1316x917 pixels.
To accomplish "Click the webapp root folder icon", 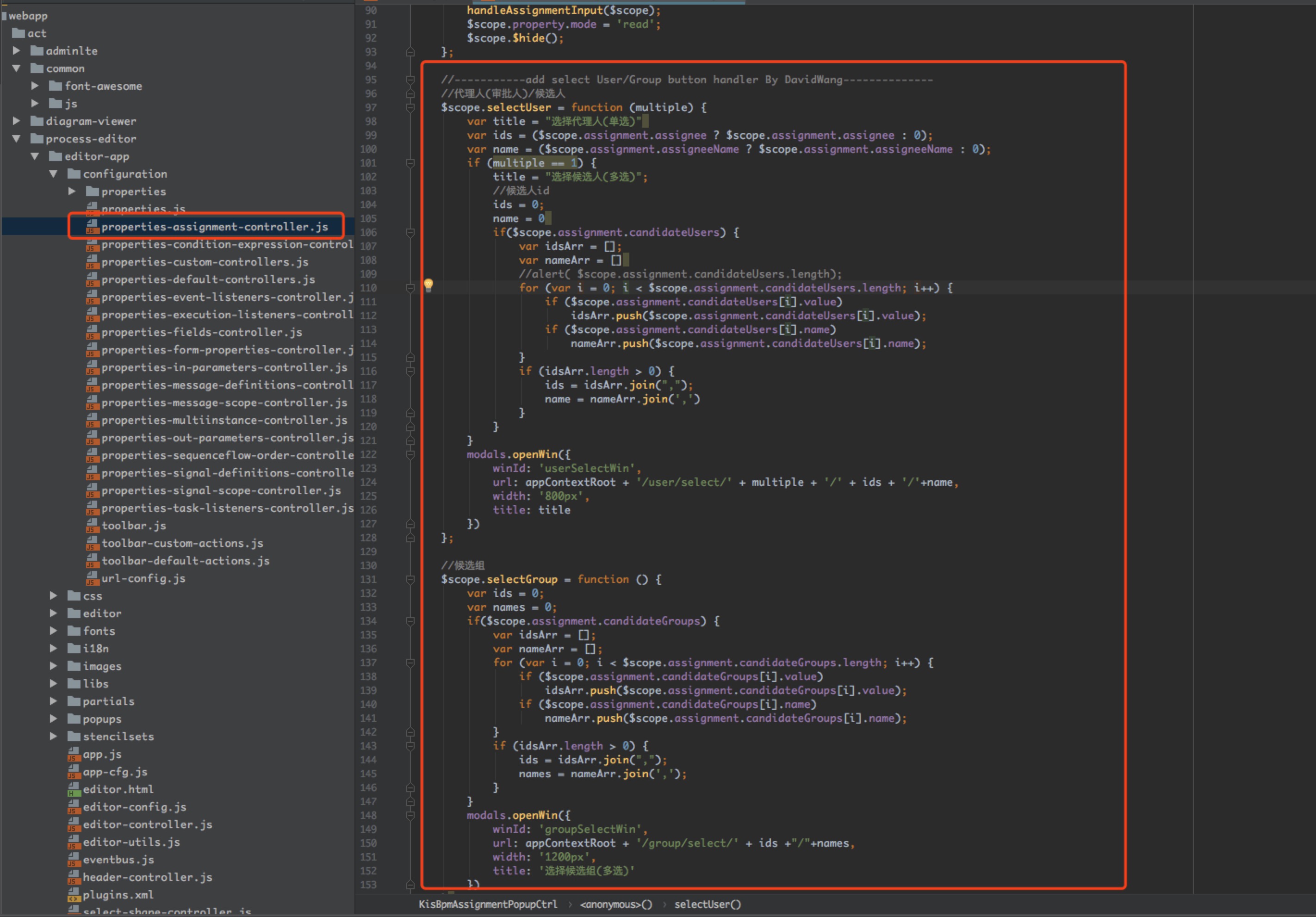I will coord(4,15).
